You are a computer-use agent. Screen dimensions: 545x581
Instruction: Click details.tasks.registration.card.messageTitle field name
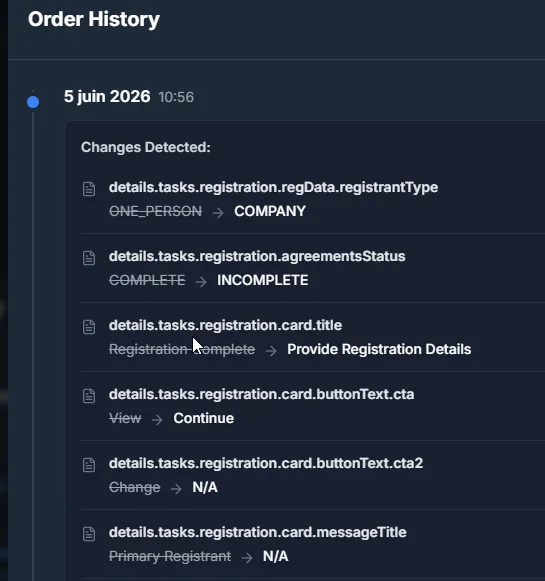(x=257, y=532)
